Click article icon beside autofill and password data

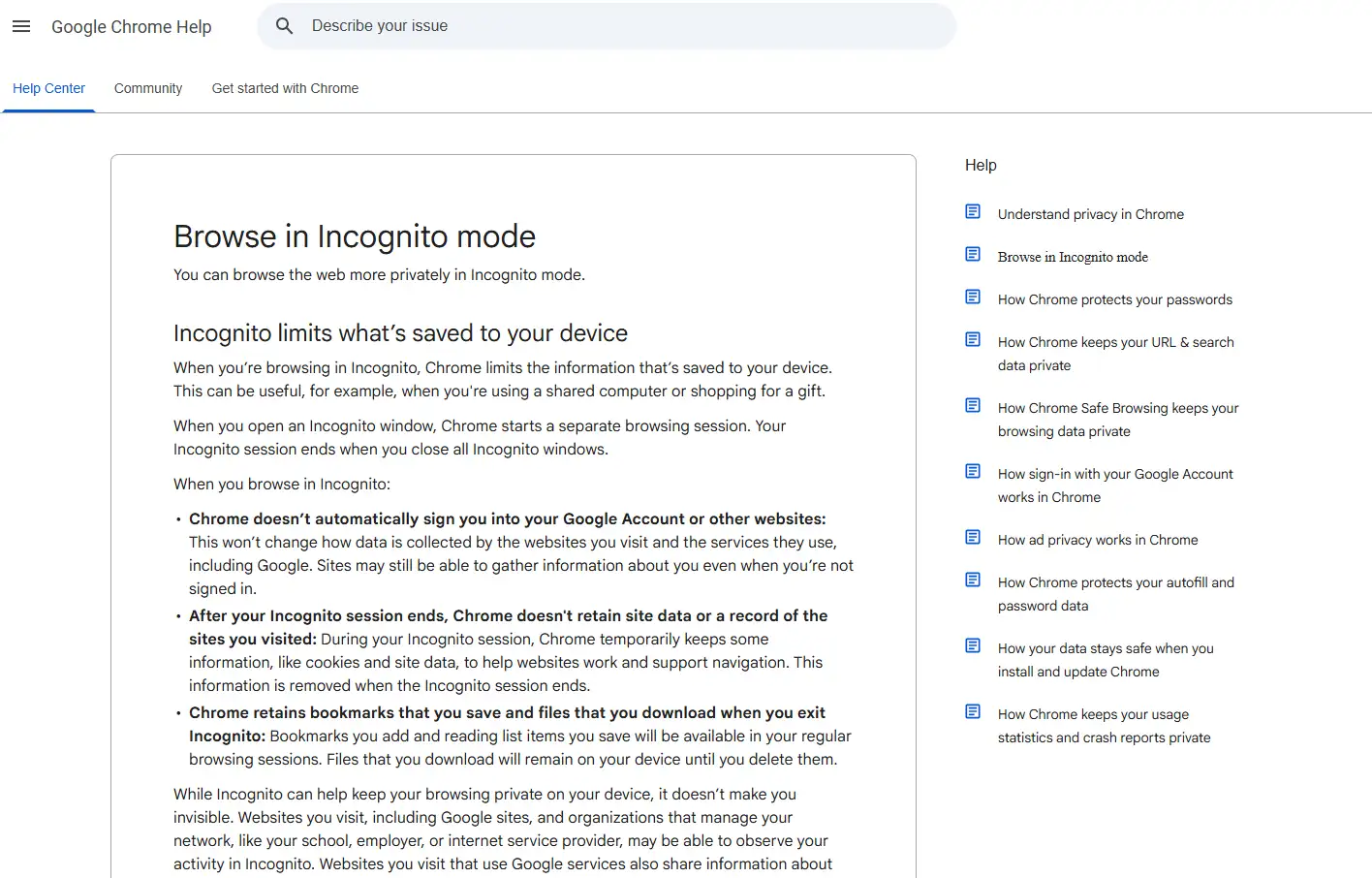tap(973, 580)
